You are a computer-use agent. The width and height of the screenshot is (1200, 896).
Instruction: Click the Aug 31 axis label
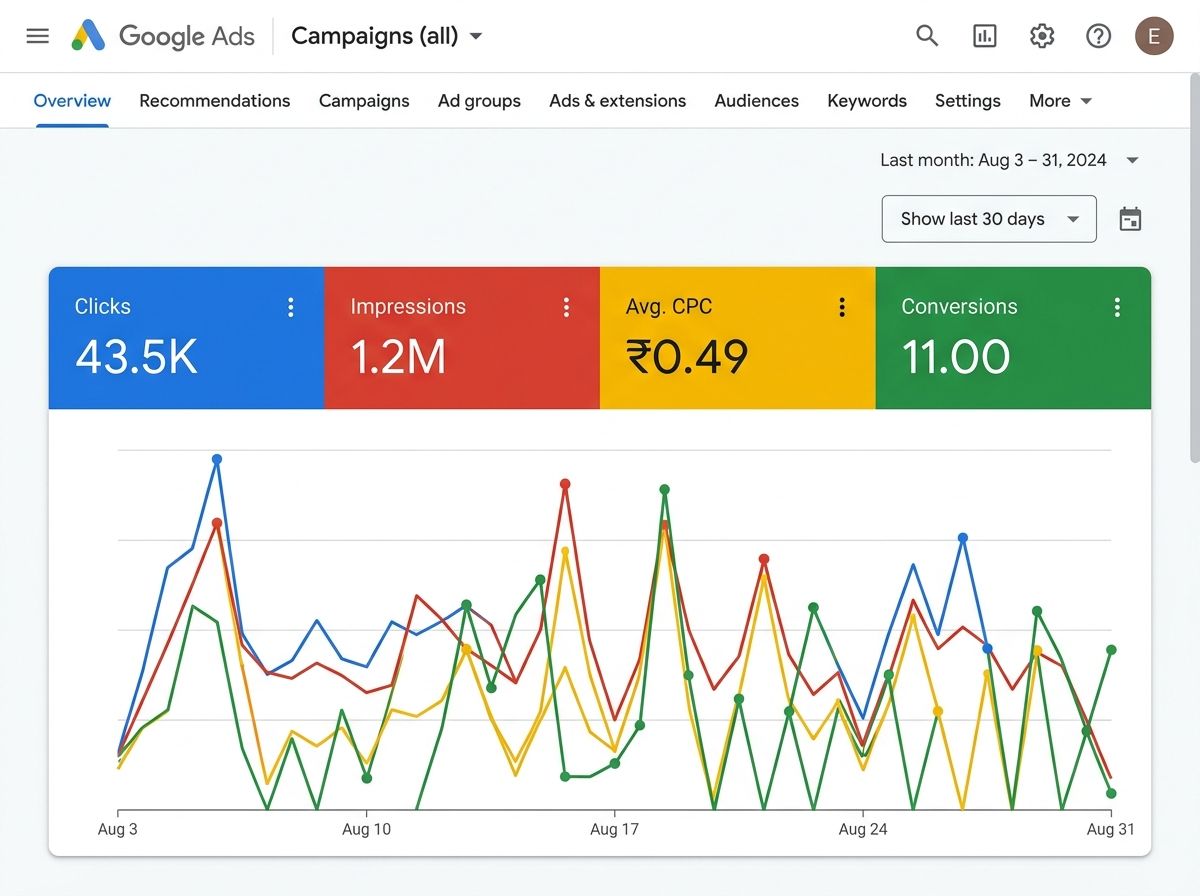(x=1110, y=829)
